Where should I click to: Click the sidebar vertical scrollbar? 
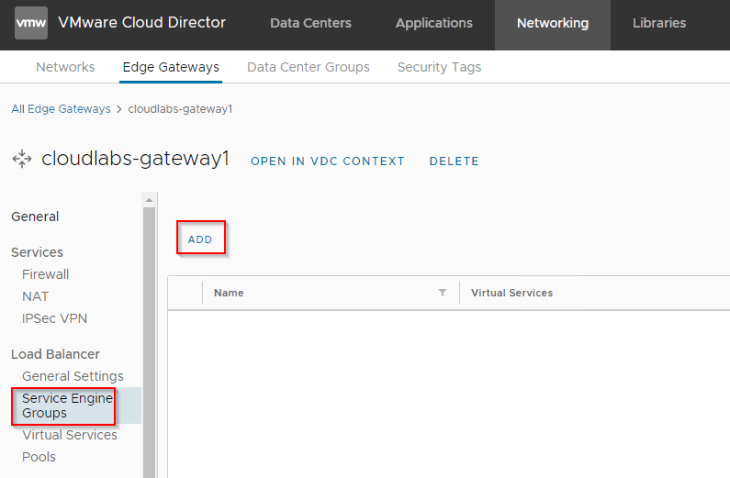click(149, 342)
